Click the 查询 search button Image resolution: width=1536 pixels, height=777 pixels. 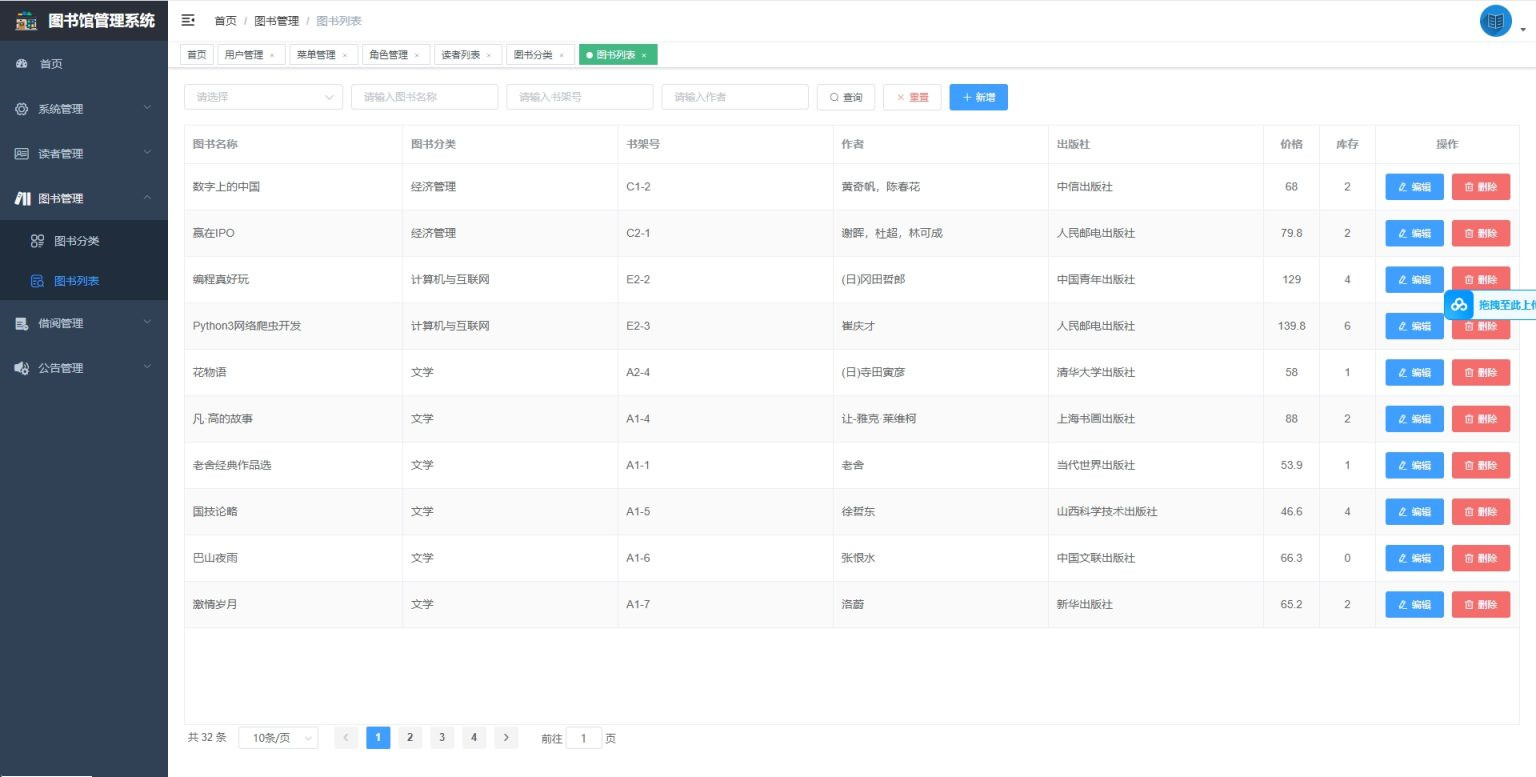pos(846,97)
